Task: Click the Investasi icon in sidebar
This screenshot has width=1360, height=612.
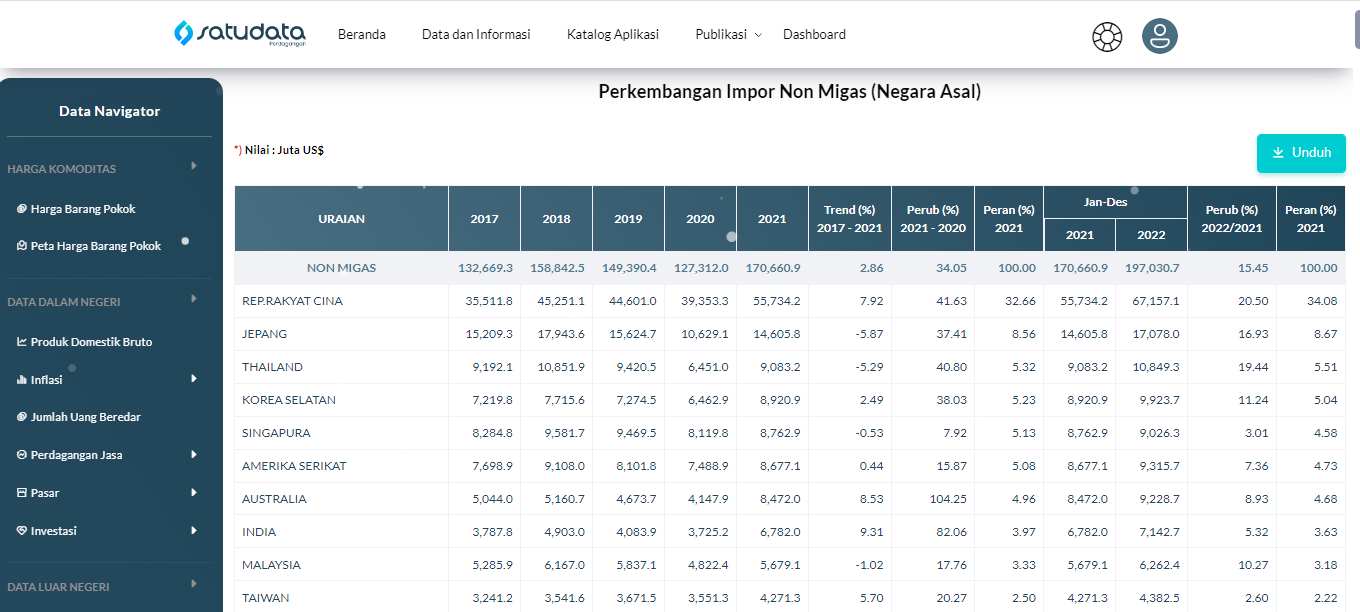Action: tap(22, 531)
